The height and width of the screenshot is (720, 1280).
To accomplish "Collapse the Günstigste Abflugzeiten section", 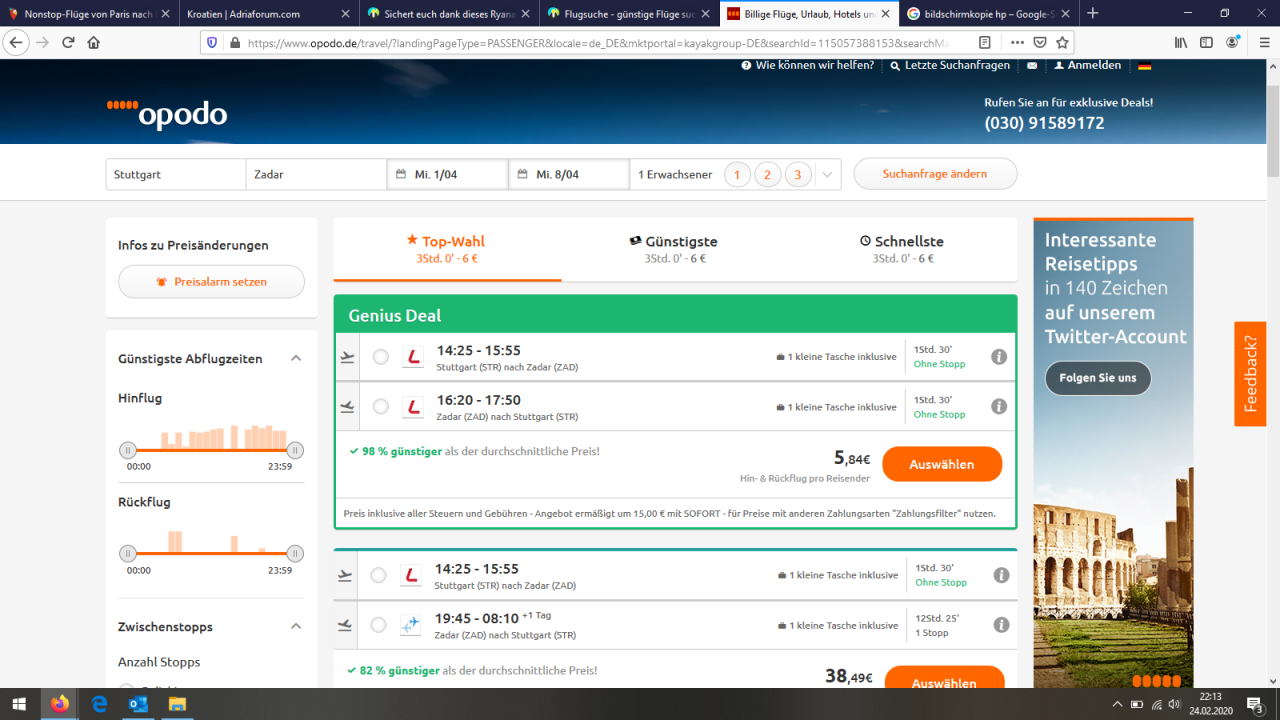I will coord(296,359).
